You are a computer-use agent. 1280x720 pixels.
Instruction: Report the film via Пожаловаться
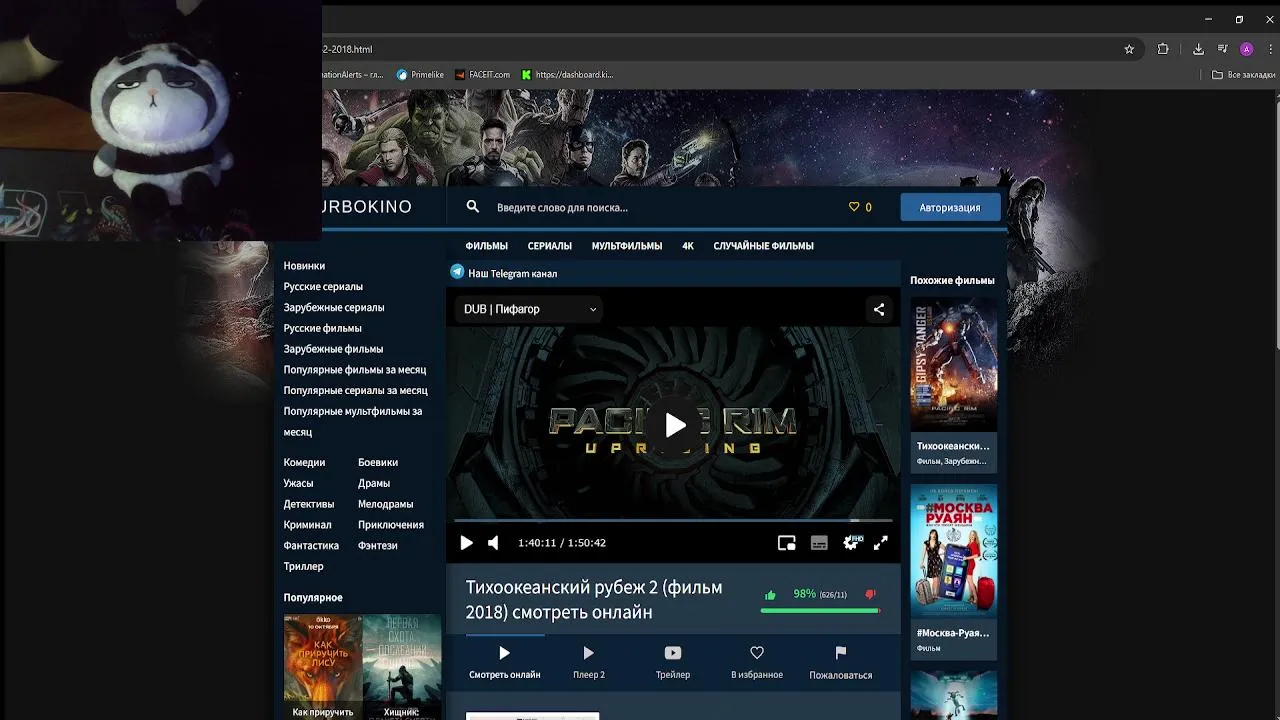[x=841, y=663]
